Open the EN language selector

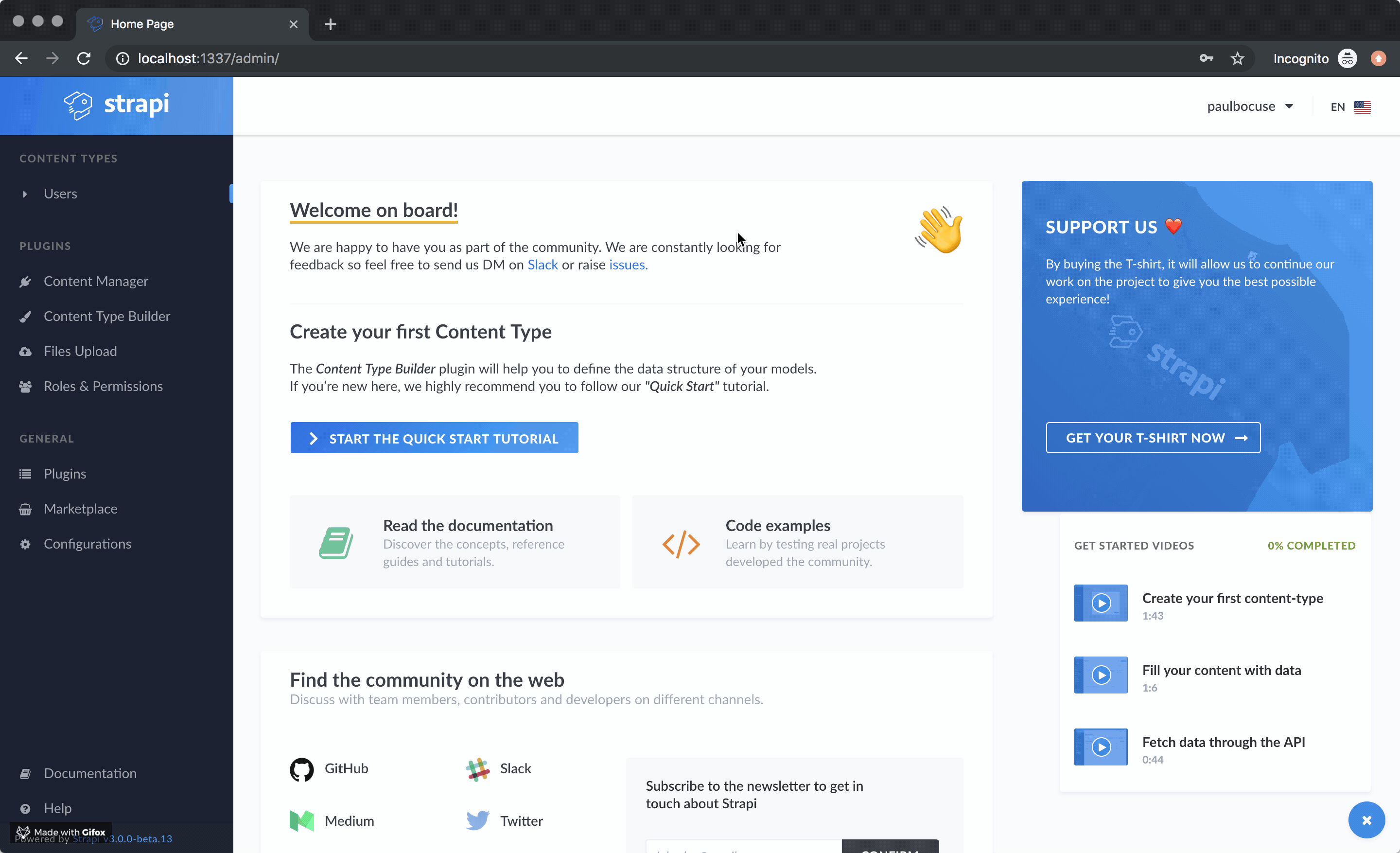tap(1350, 107)
